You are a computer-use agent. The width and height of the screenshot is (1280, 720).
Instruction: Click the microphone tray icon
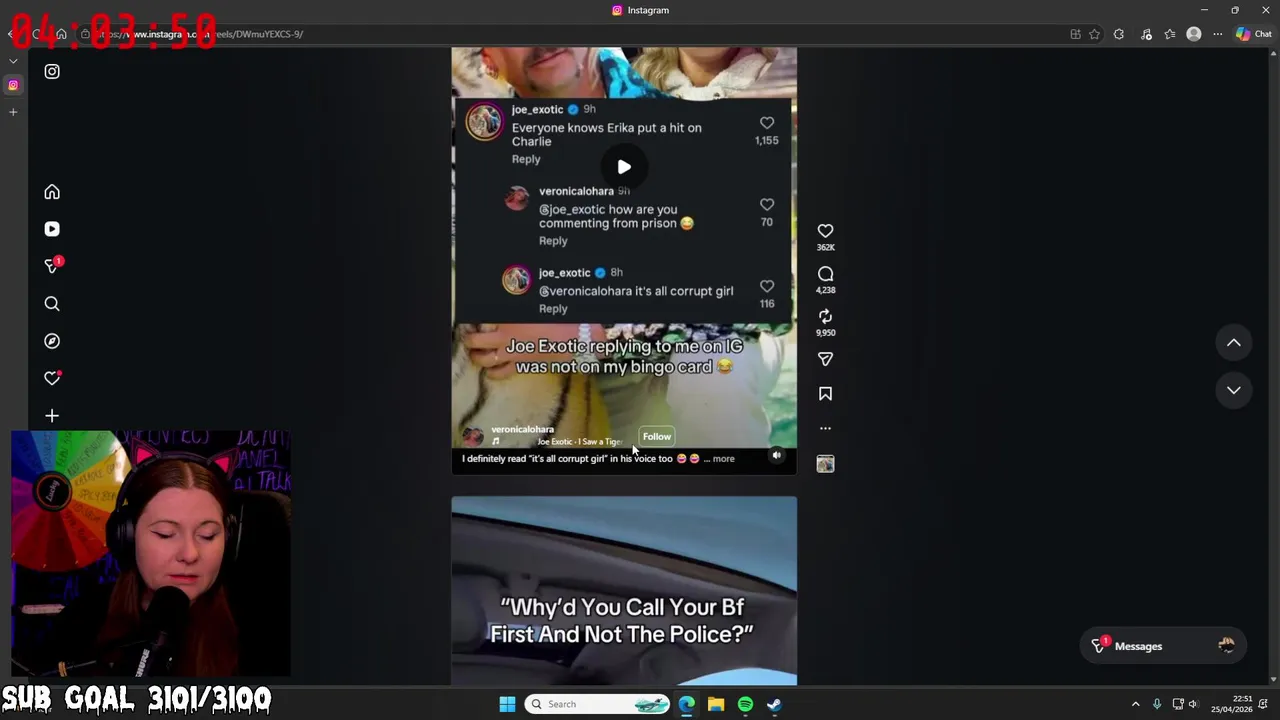pos(1157,704)
